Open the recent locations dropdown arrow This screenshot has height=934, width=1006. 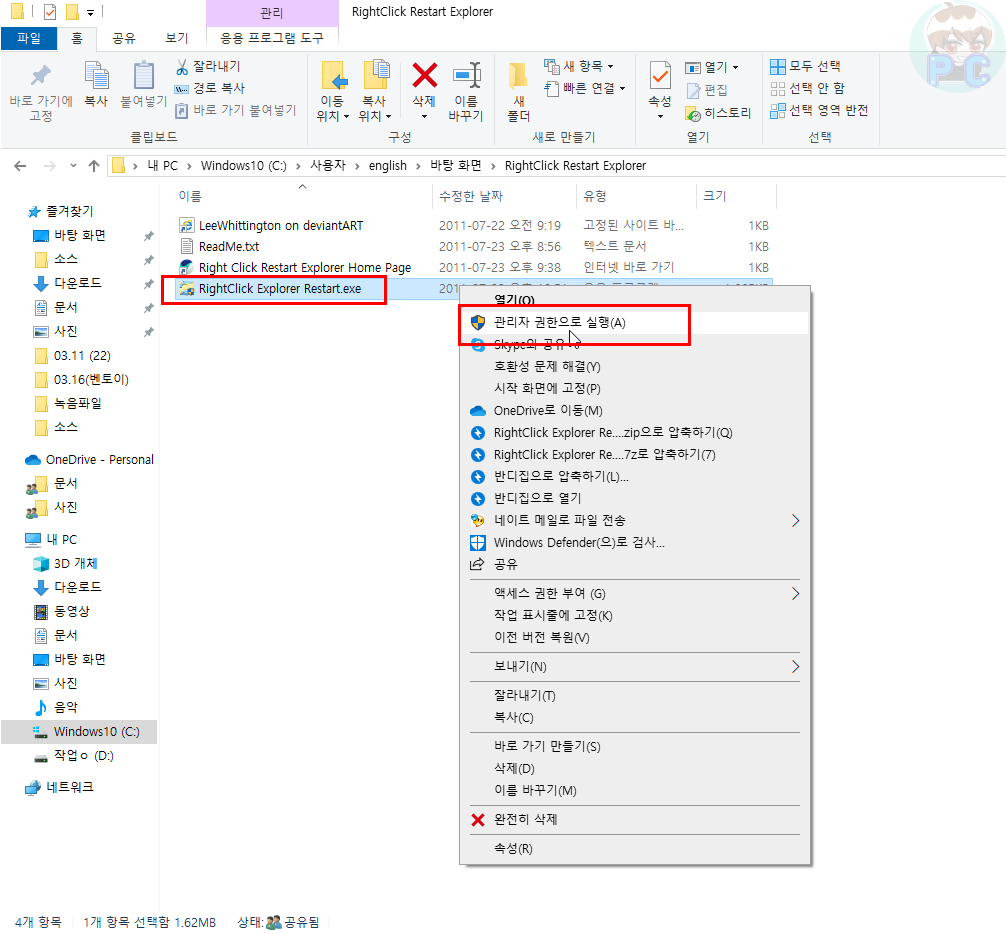[x=73, y=166]
